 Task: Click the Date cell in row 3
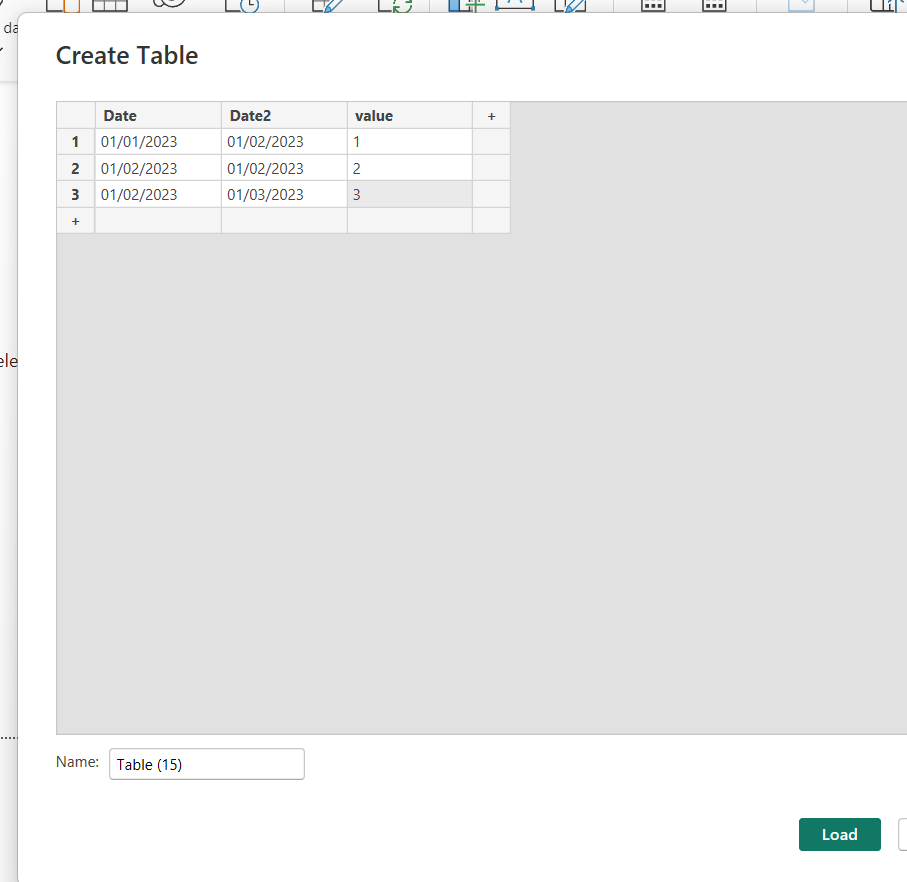click(158, 194)
